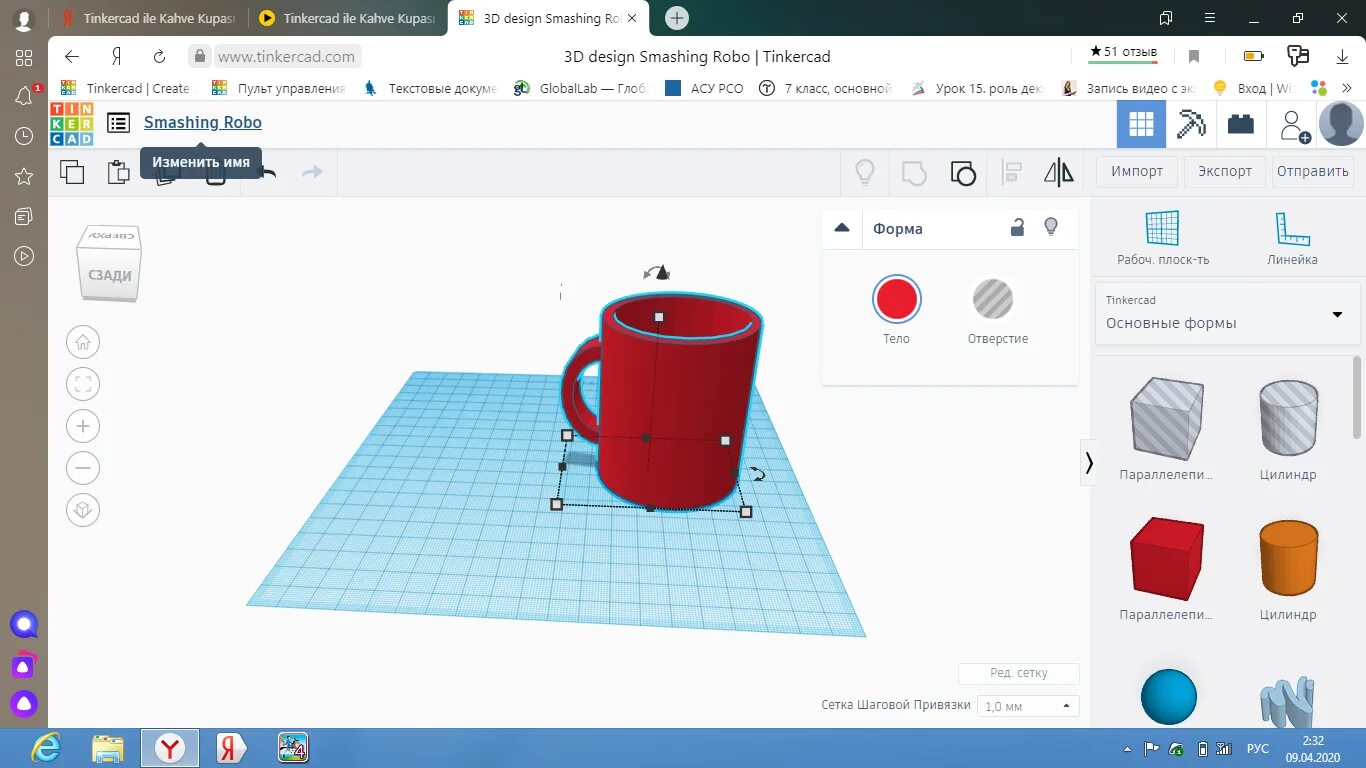Click the rotation handle above the mug

[x=657, y=272]
